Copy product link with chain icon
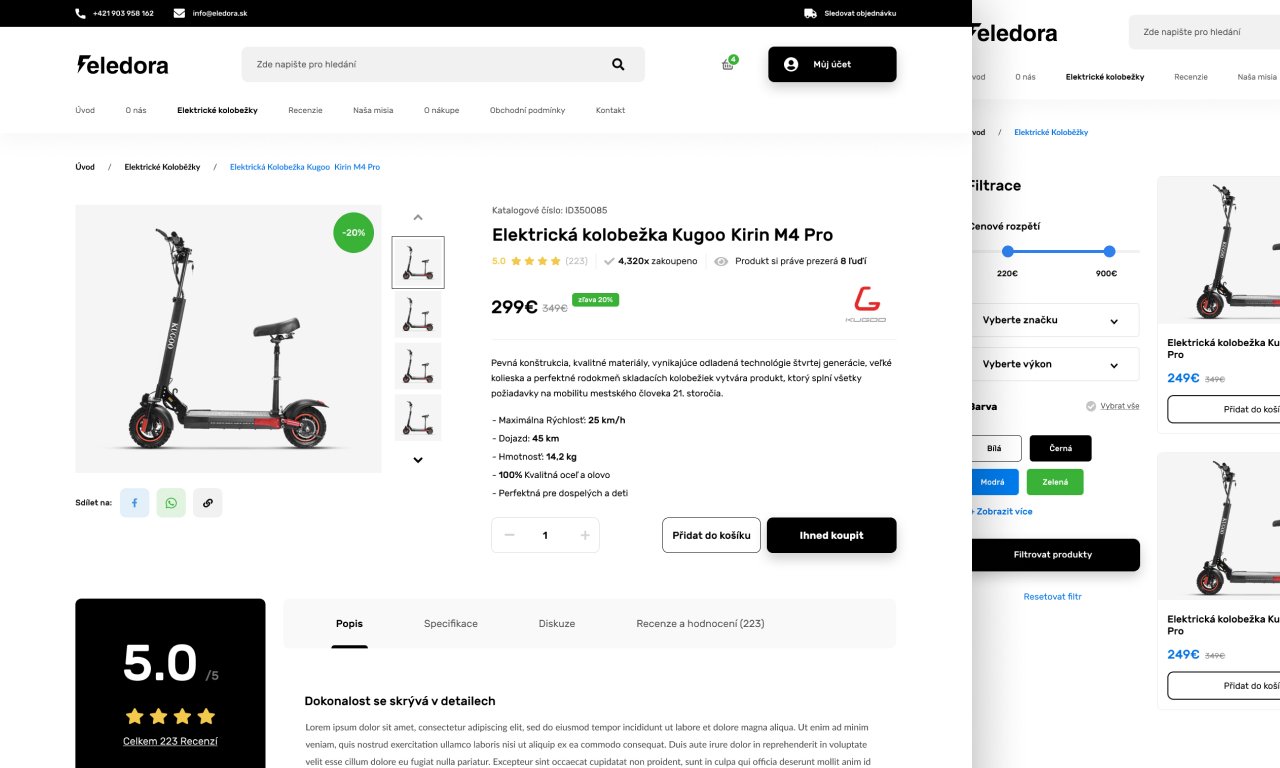Screen dimensions: 1280x768 208,503
